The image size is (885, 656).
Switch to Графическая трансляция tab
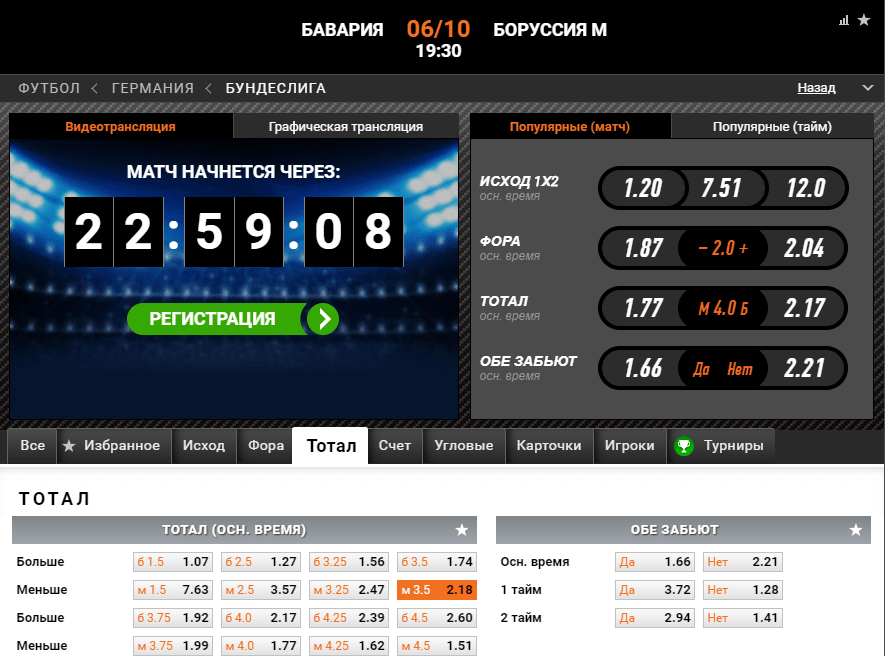(345, 126)
